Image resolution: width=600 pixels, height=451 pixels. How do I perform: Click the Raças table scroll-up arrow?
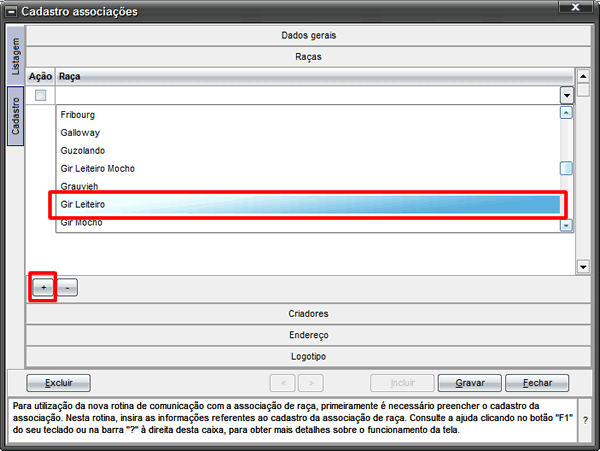(x=583, y=77)
